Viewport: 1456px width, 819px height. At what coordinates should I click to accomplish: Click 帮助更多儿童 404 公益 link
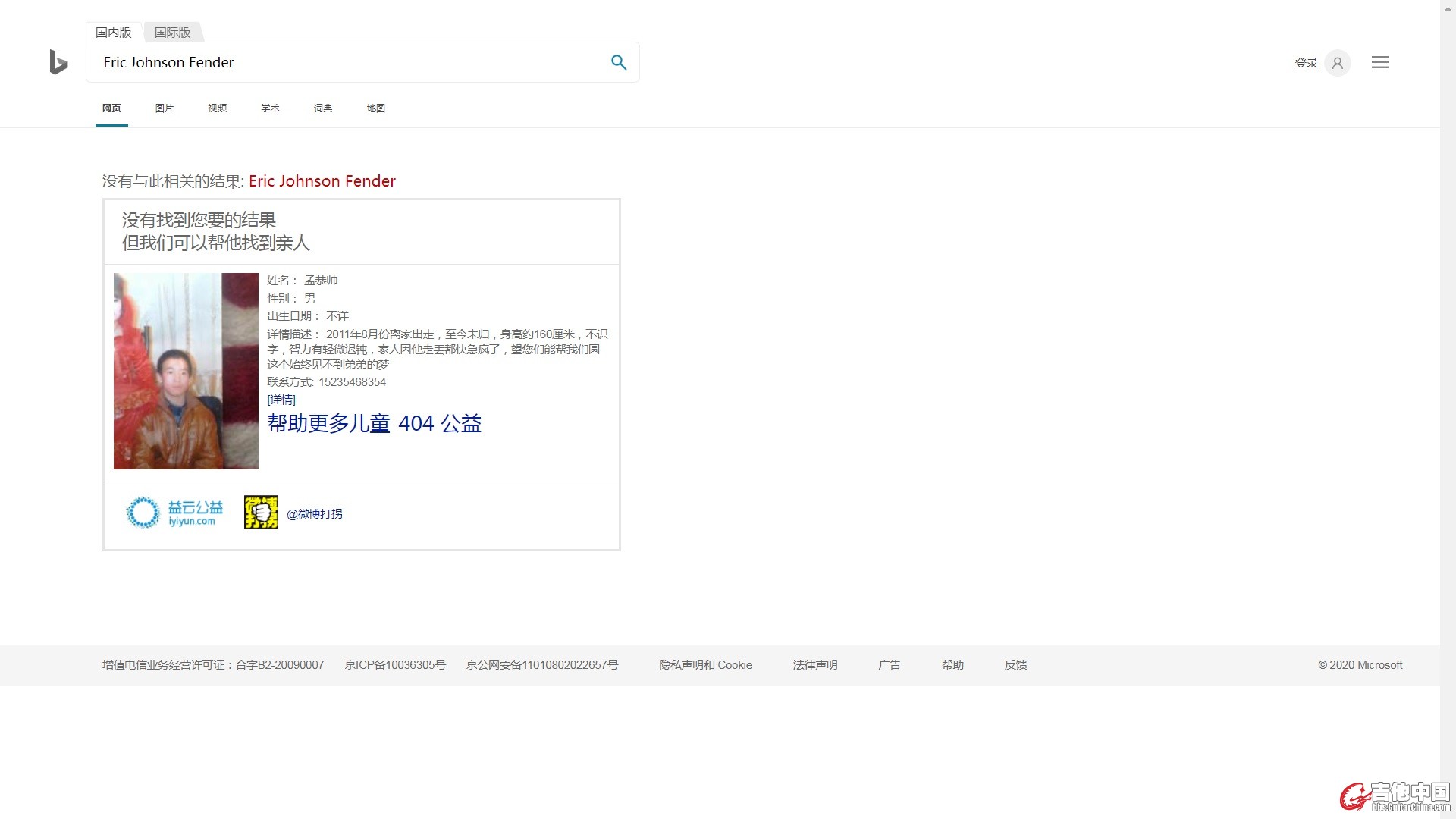[x=374, y=423]
